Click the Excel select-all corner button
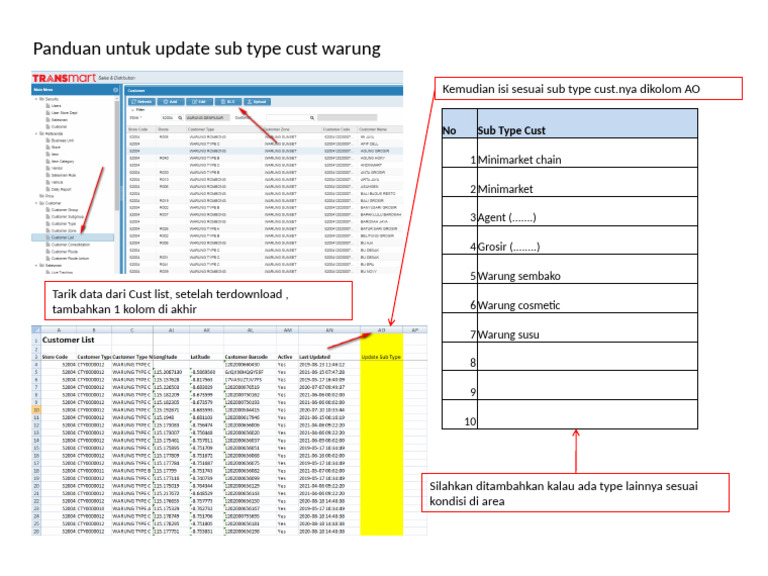768x576 pixels. [36, 330]
